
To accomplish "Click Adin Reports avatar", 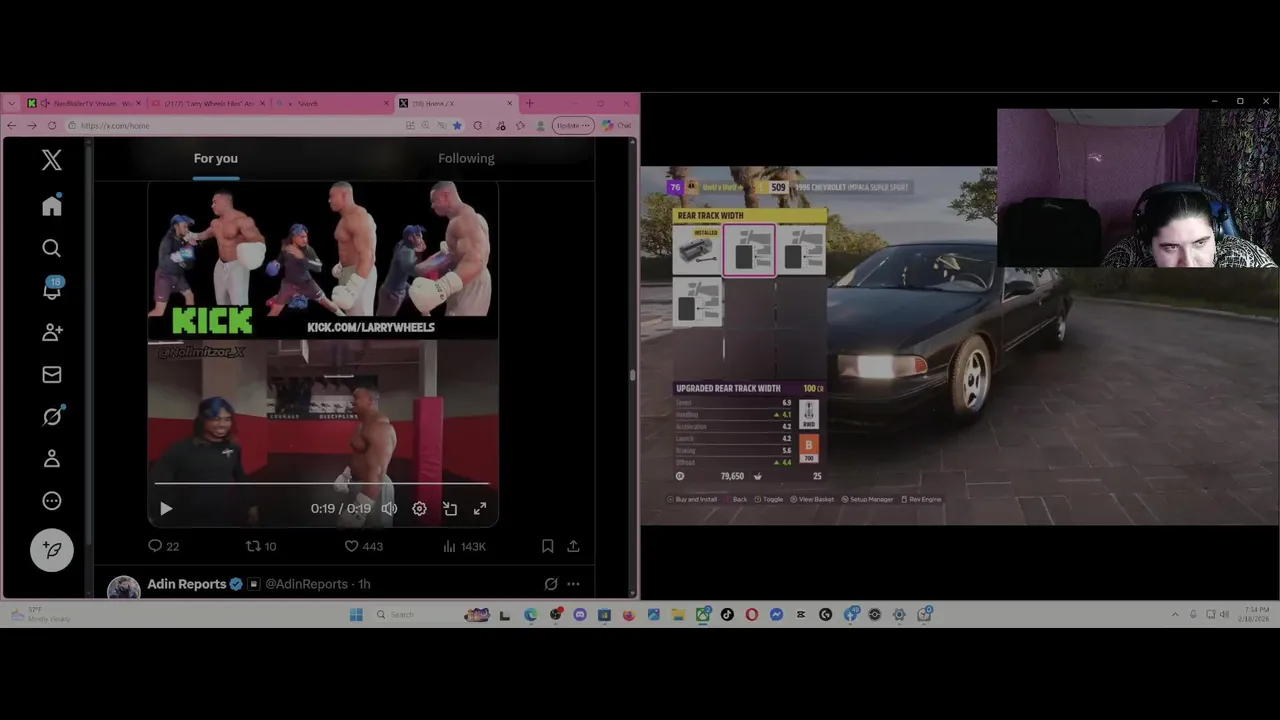I will (124, 588).
